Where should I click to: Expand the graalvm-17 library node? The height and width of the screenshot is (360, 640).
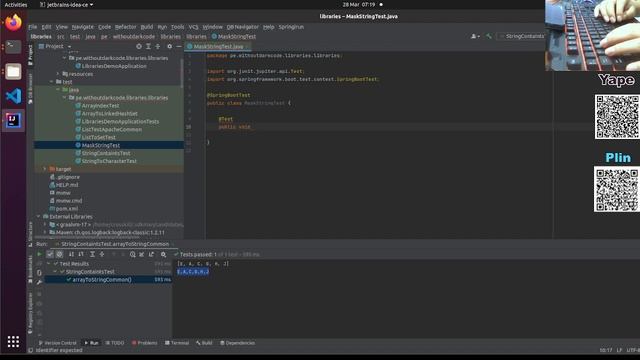(45, 224)
